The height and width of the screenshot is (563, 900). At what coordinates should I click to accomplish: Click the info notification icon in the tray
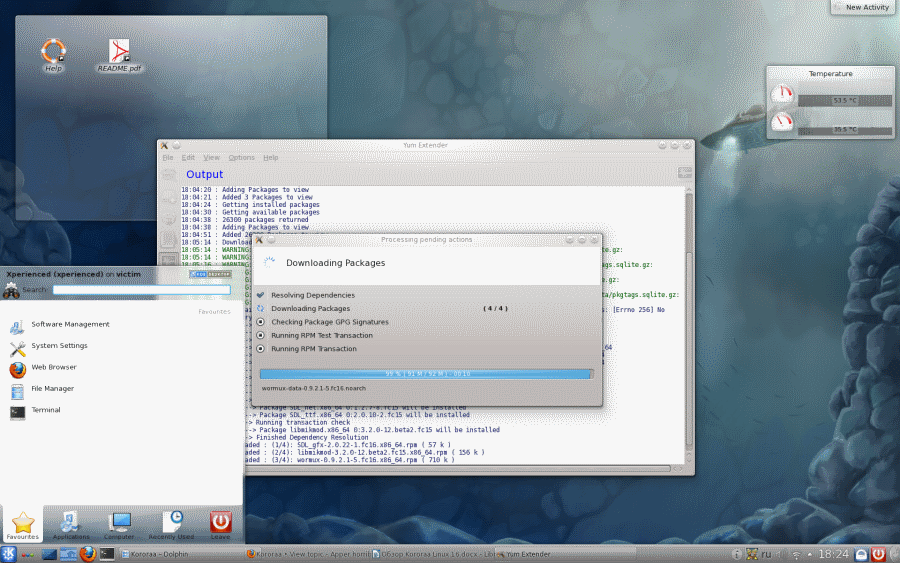coord(737,554)
